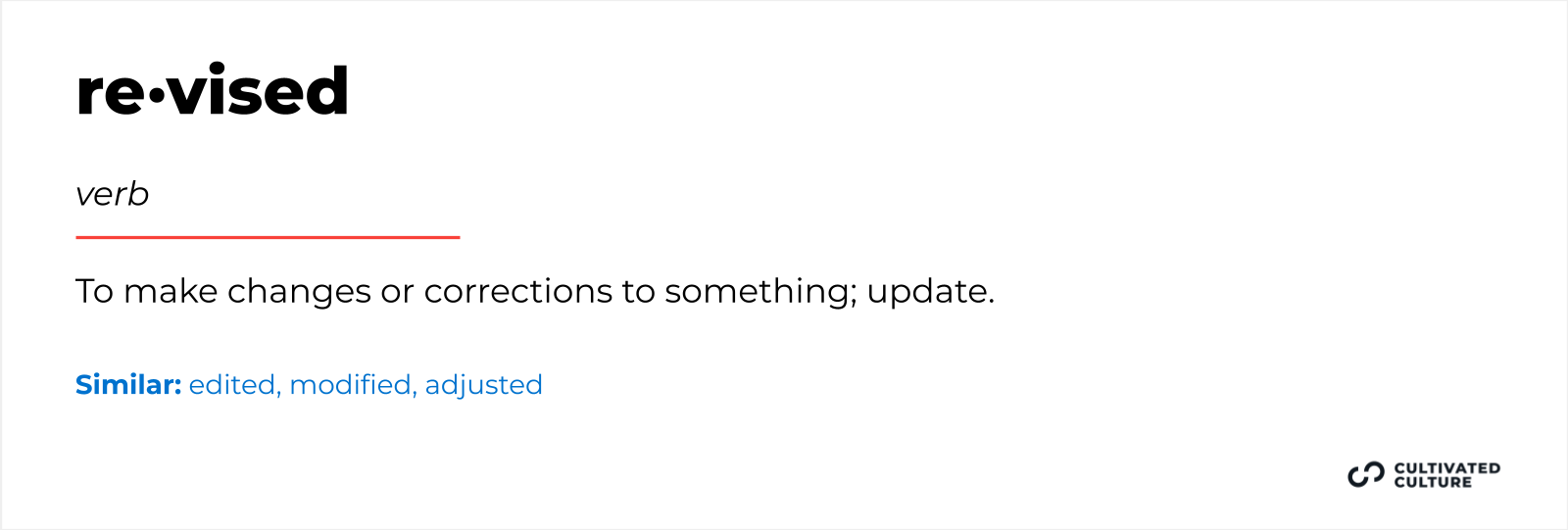Click "To" at the definition's start
Viewport: 1568px width, 530px height.
coord(94,292)
